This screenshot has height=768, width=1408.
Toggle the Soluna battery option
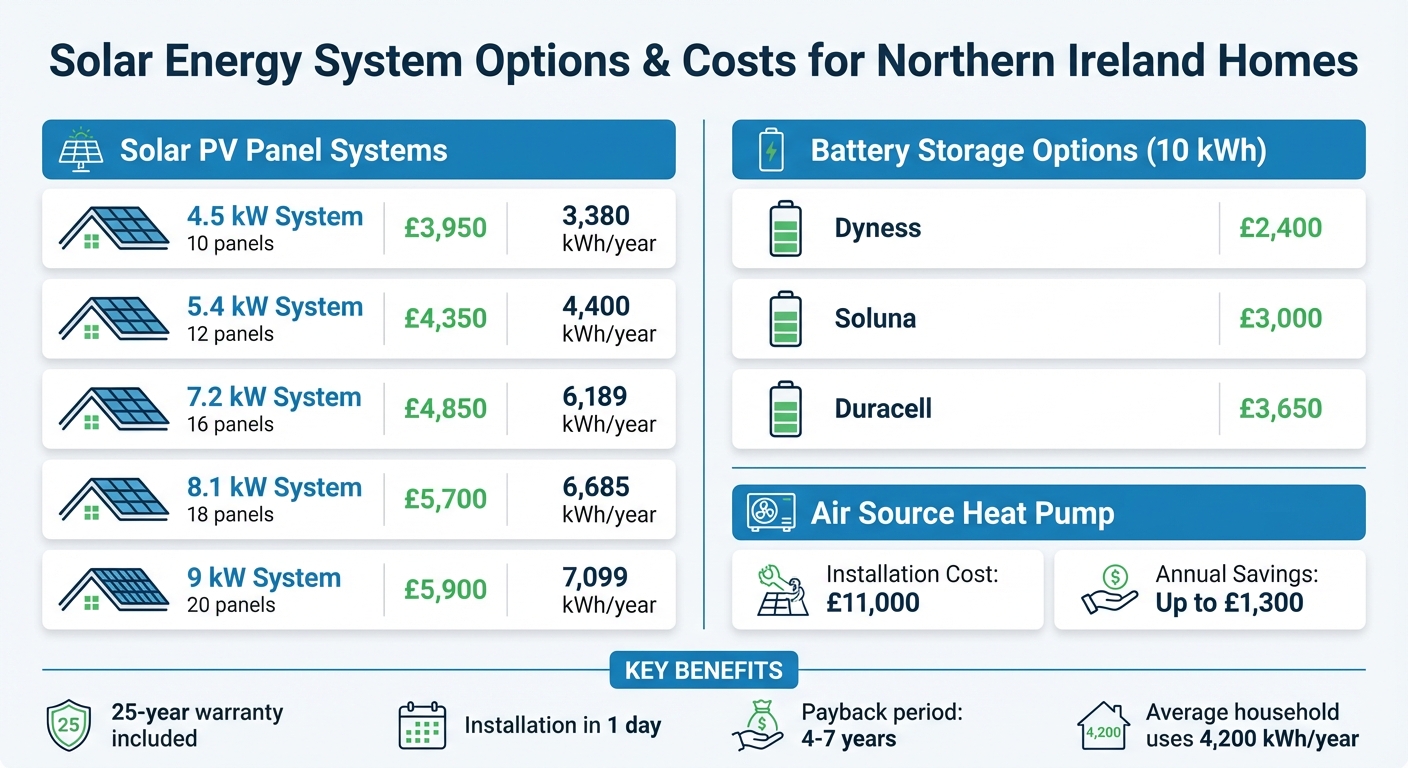tap(1048, 318)
